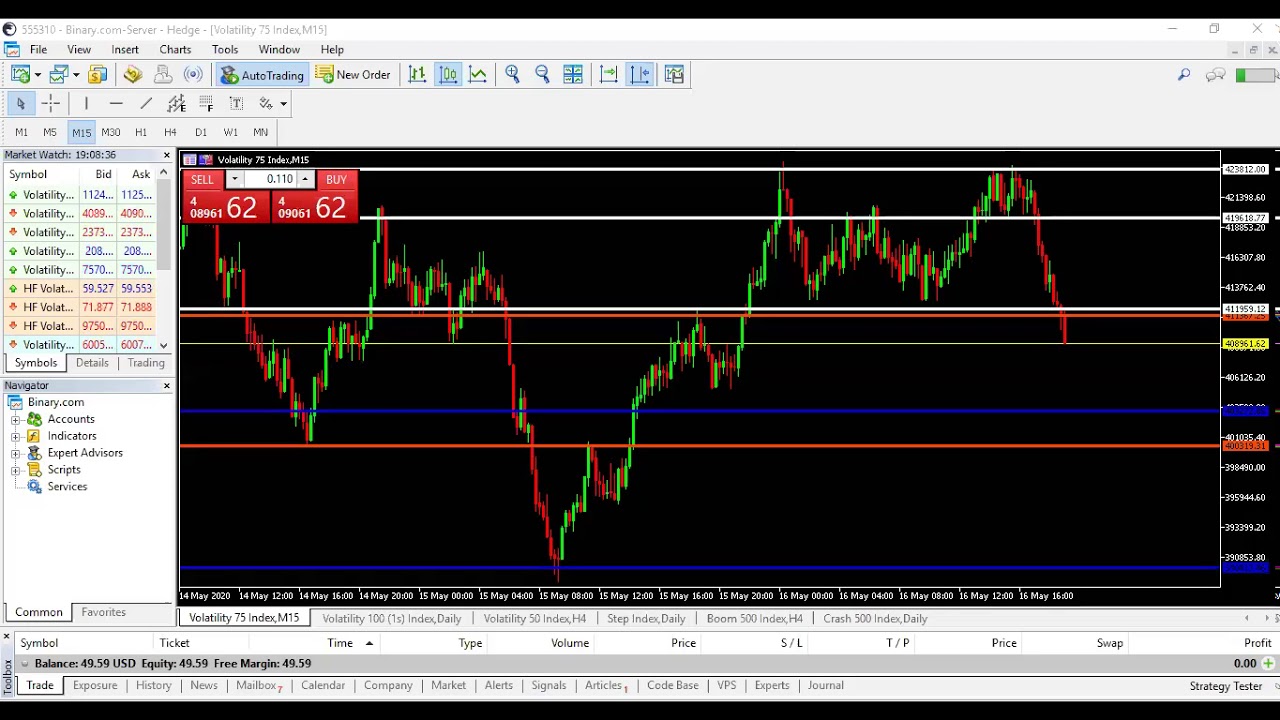Open the Charts menu
This screenshot has height=720, width=1280.
point(175,49)
